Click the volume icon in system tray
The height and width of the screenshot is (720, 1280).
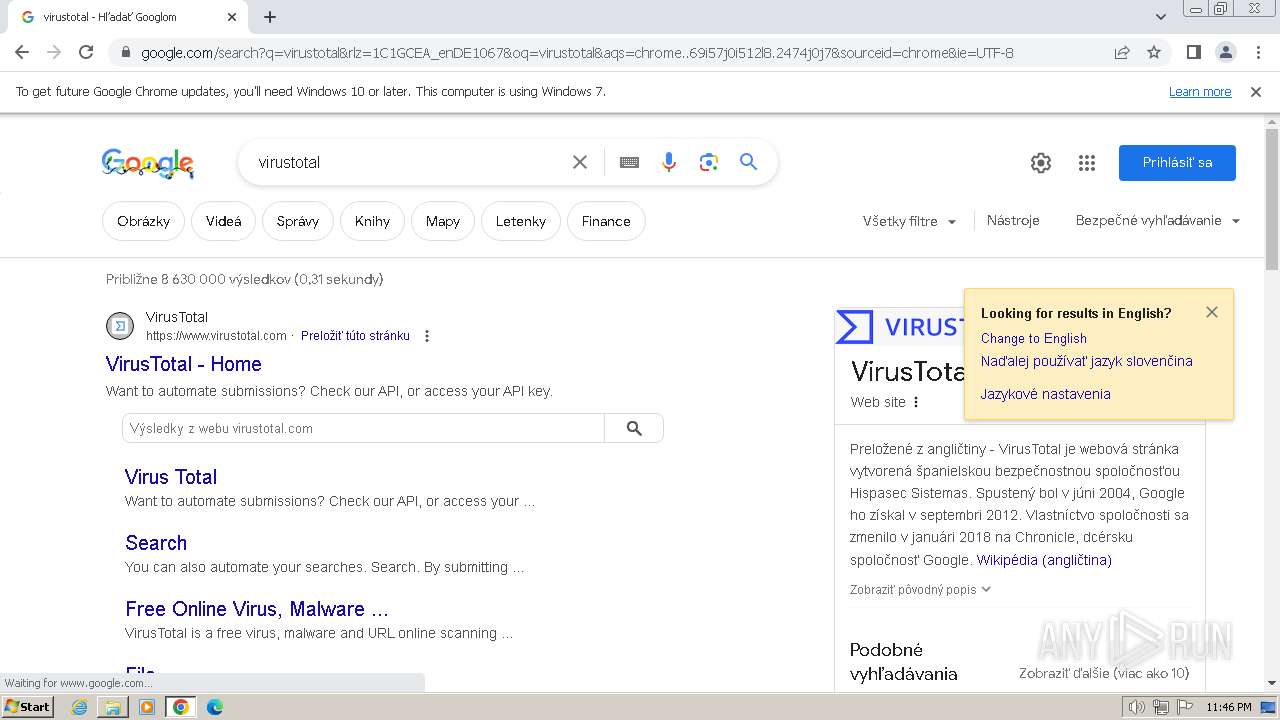(x=1137, y=707)
